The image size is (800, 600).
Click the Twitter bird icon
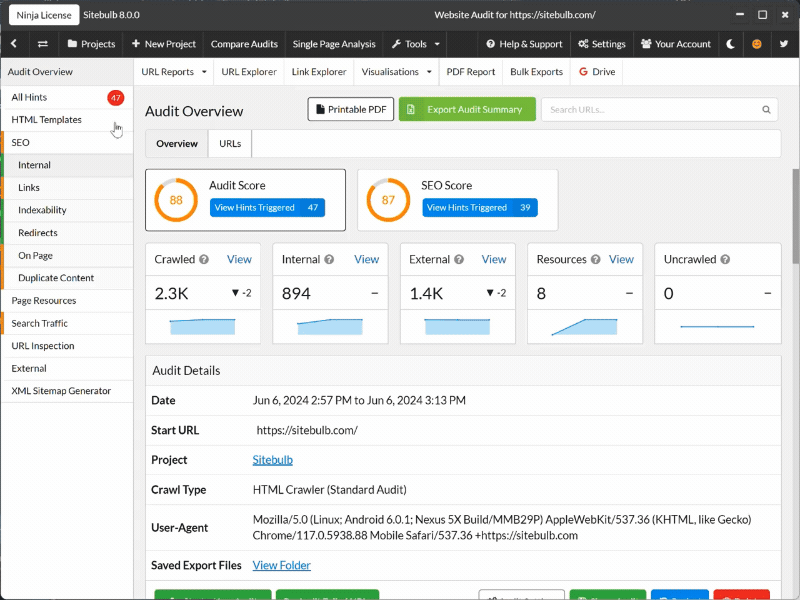pyautogui.click(x=784, y=44)
